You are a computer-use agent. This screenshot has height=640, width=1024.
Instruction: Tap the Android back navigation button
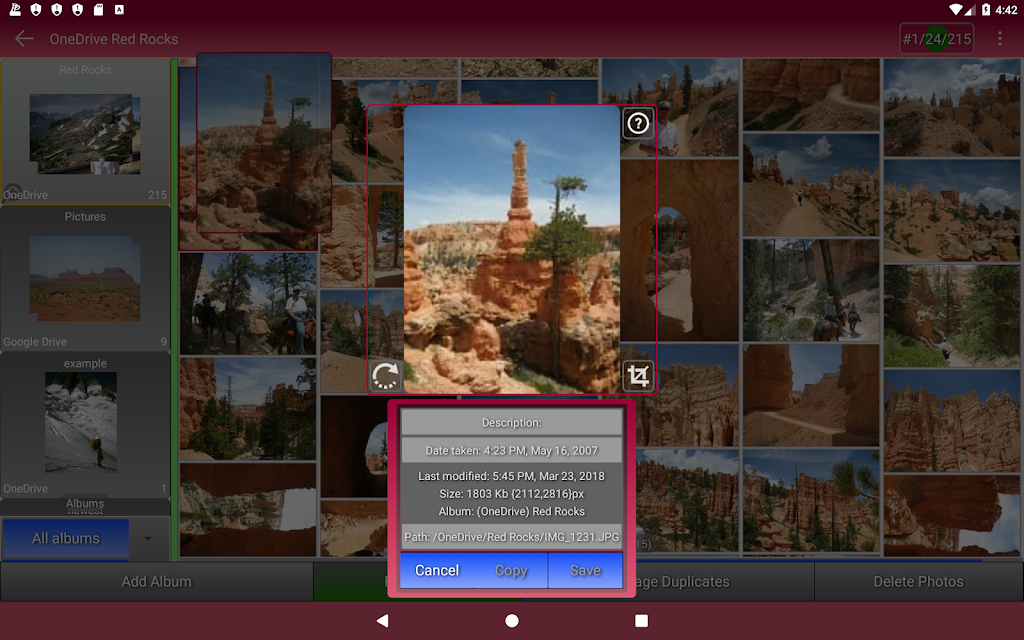383,620
